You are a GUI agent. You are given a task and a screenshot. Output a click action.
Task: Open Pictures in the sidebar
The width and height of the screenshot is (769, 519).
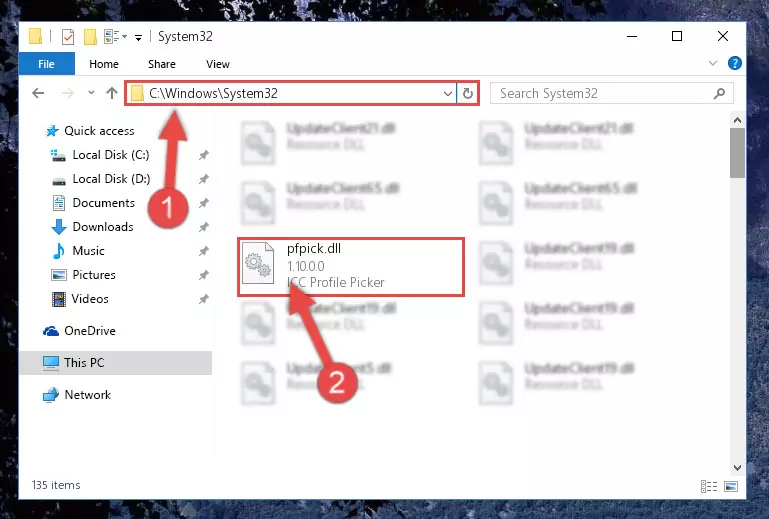94,275
